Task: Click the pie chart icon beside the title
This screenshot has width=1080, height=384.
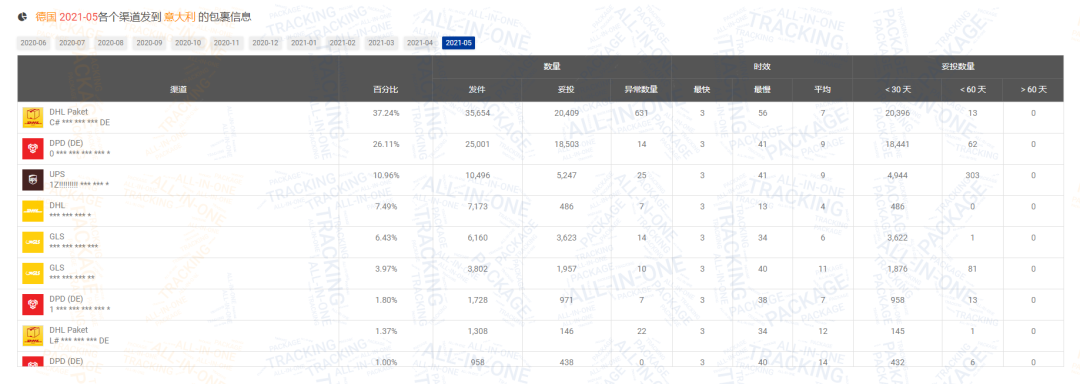Action: coord(23,17)
